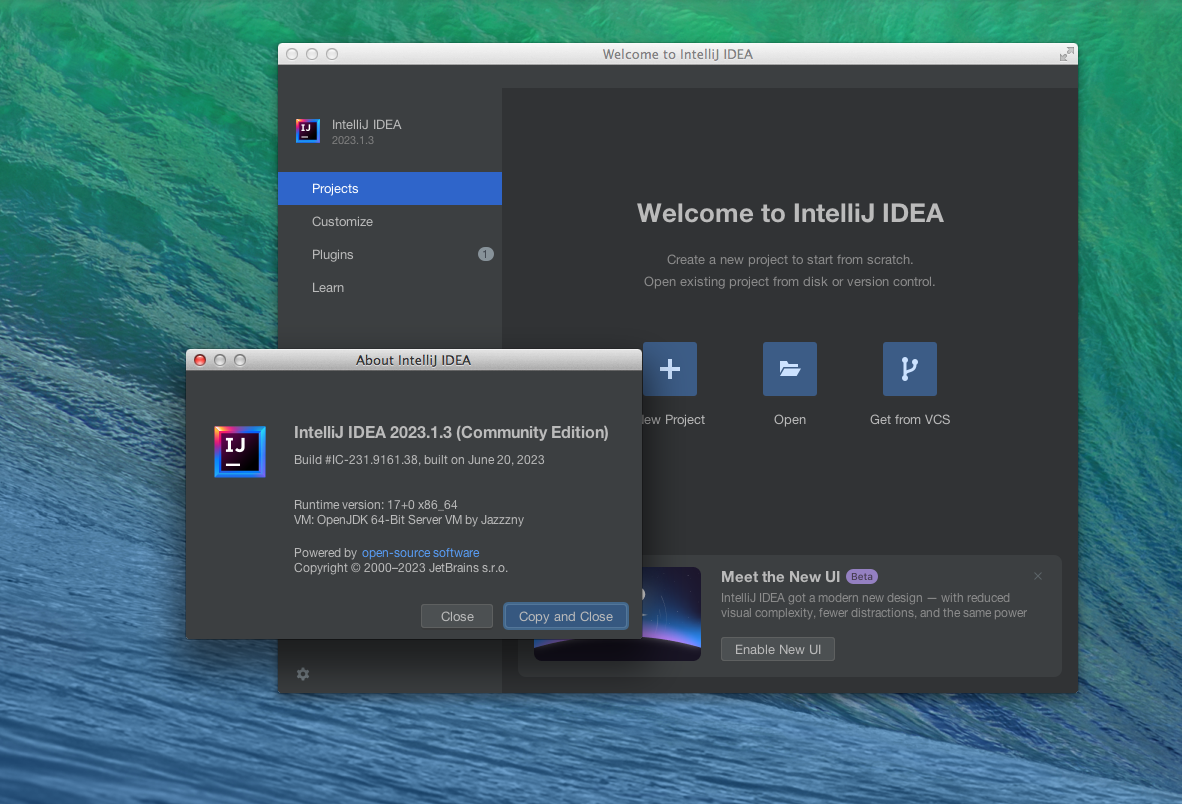Dismiss the Meet the New UI banner
Screen dimensions: 1182x804
(x=1038, y=576)
